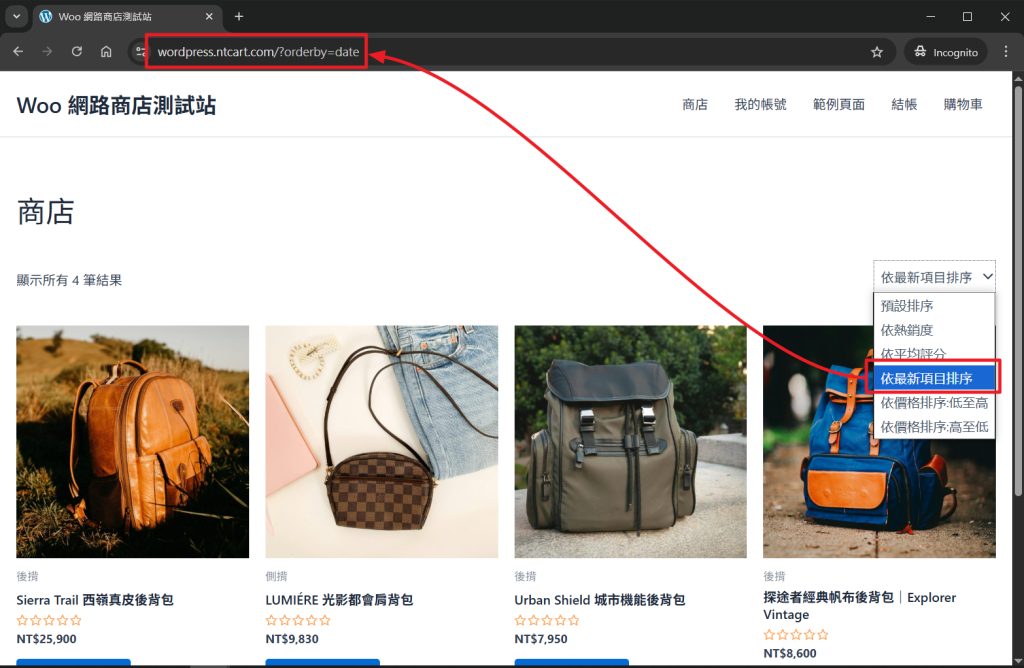Click the 後揹 category label under Sierra Trail
The height and width of the screenshot is (668, 1024).
coord(27,576)
